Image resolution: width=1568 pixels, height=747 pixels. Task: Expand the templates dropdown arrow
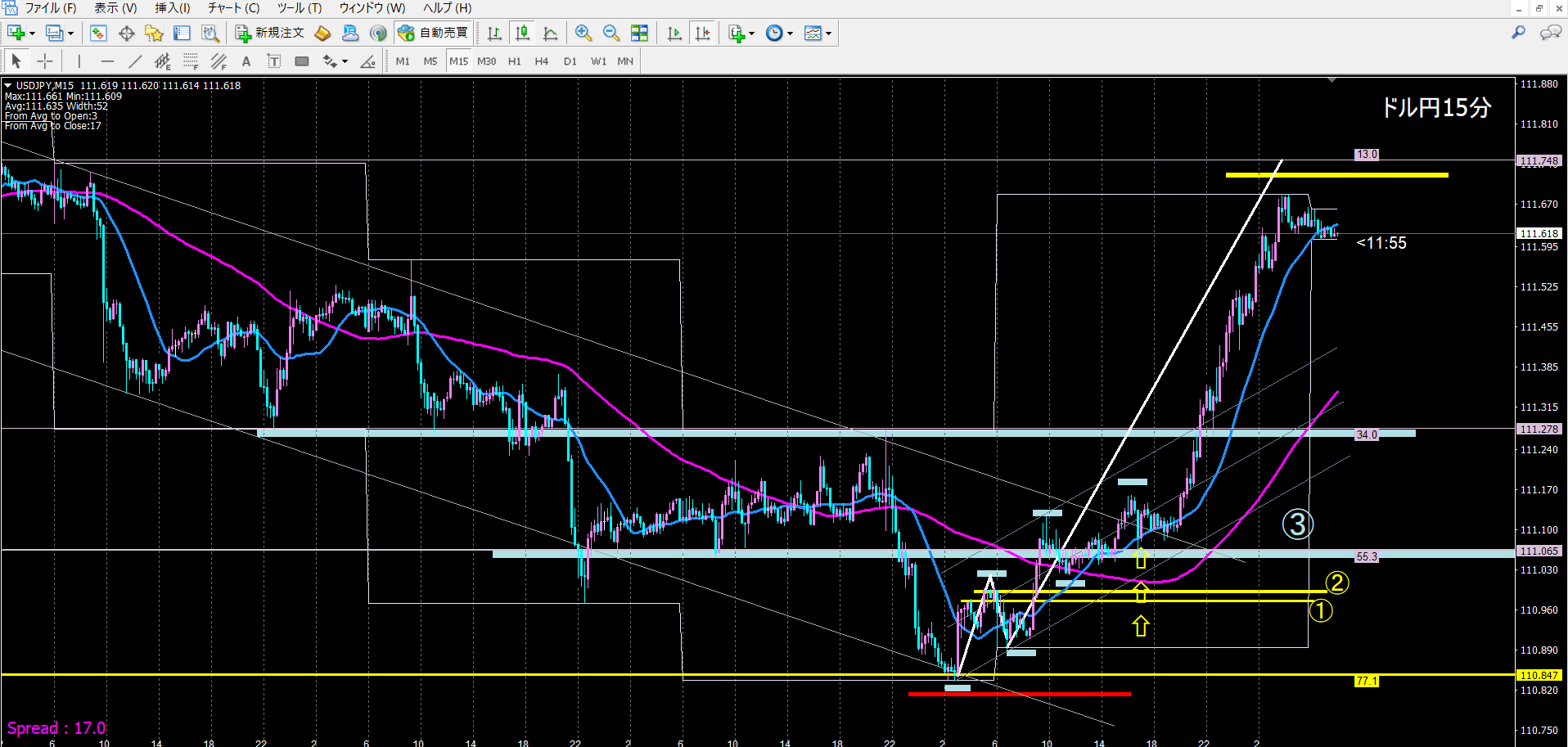(828, 34)
